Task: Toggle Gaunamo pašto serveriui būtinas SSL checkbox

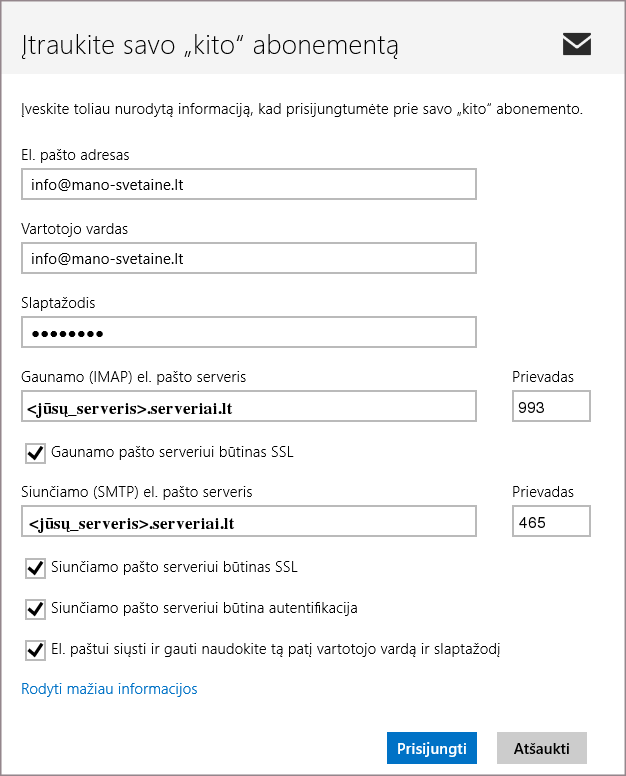Action: 36,453
